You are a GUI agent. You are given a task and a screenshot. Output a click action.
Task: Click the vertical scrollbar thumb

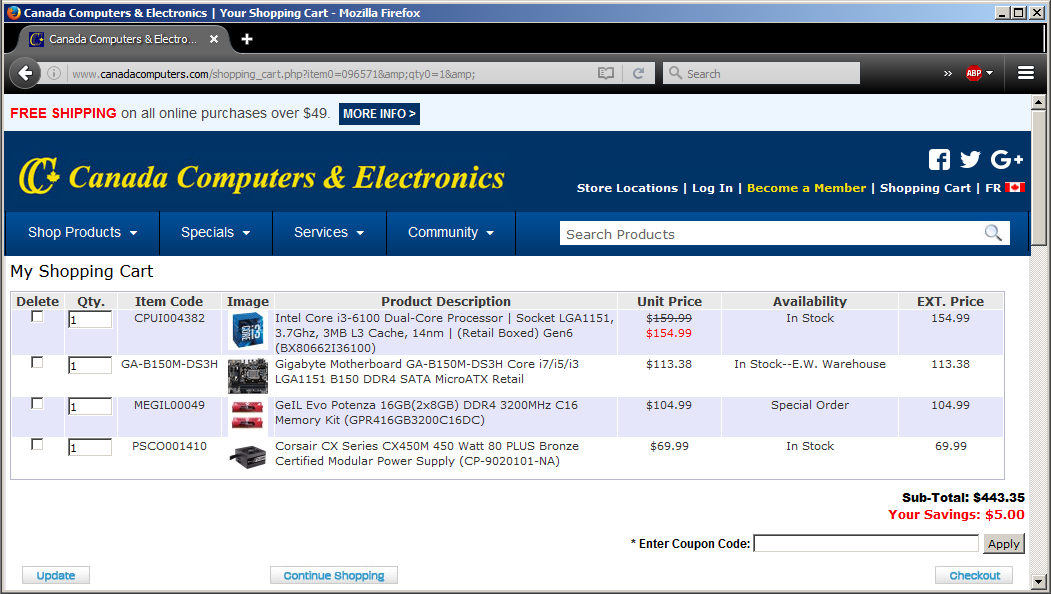[x=1038, y=178]
